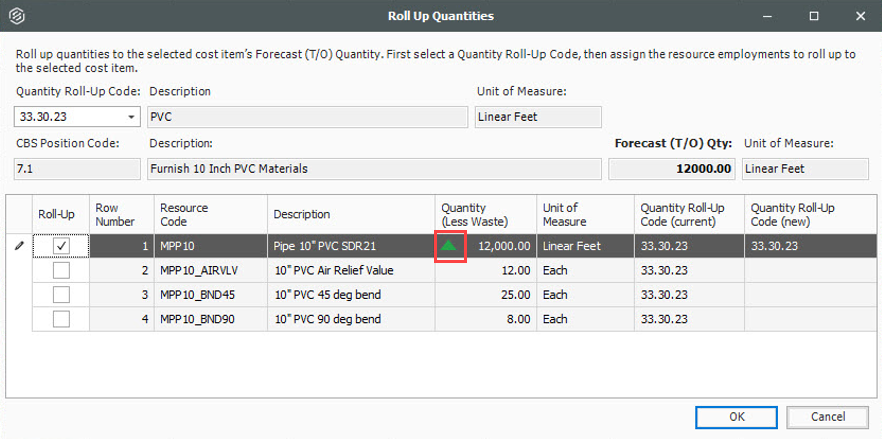Screen dimensions: 882x439
Task: Click the CBS Position Code field
Action: (x=77, y=169)
